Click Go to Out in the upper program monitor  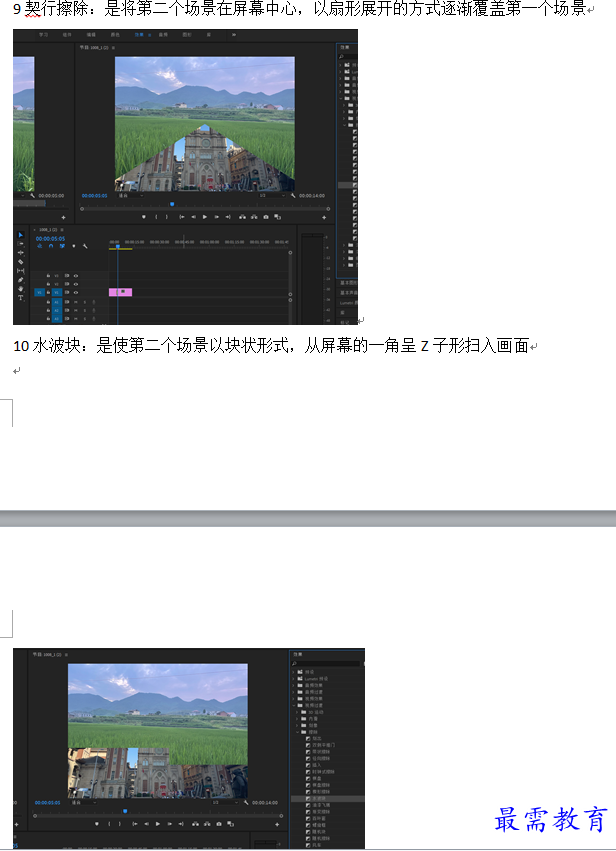[x=228, y=217]
